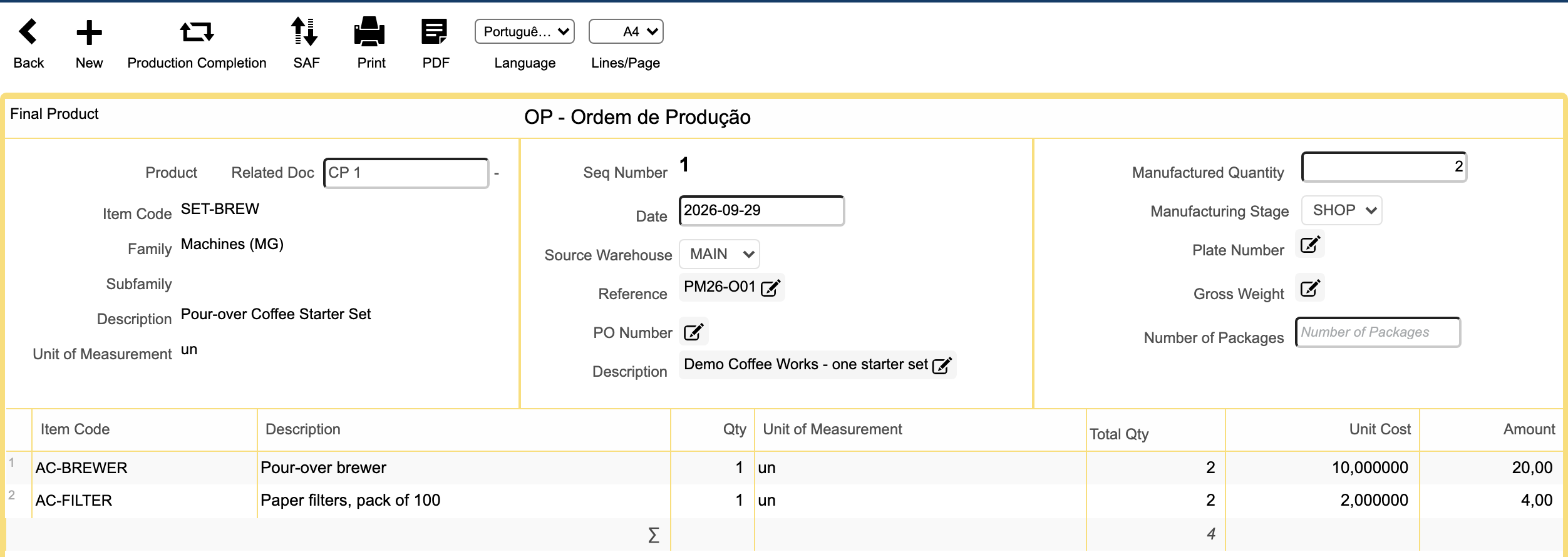Click the Date field 2026-09-29

761,210
